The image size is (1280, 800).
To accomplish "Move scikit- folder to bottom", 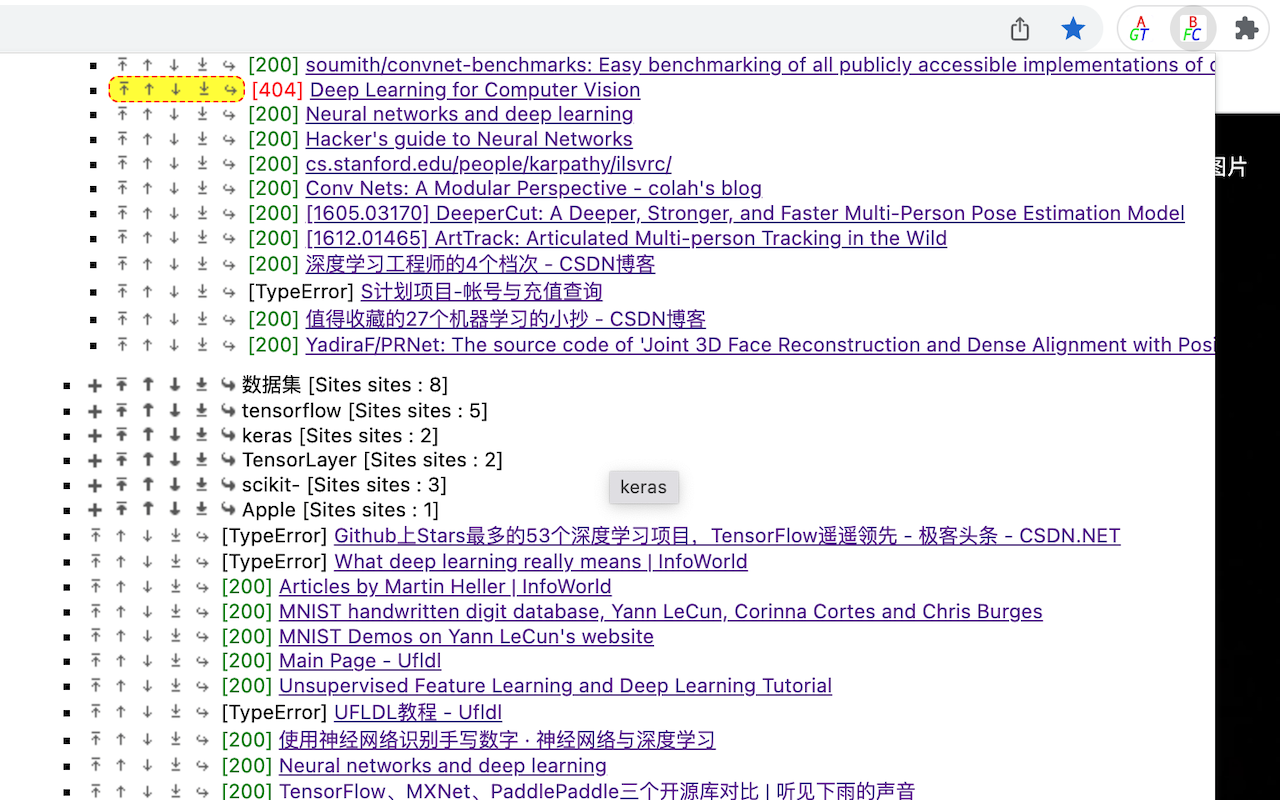I will [202, 485].
